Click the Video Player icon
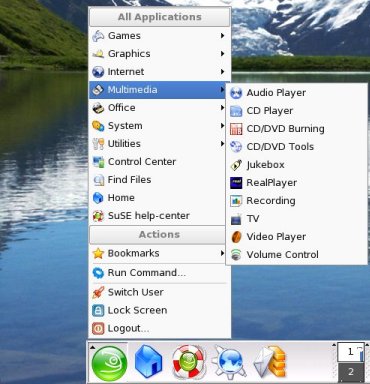370x384 pixels. pos(236,237)
